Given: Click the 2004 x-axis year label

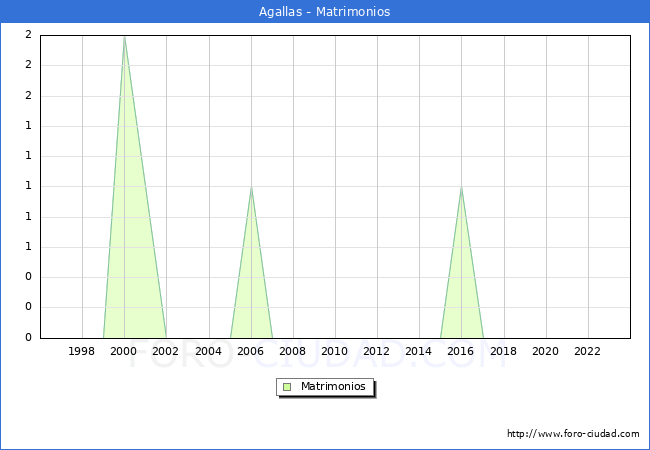Looking at the screenshot, I should tap(208, 351).
